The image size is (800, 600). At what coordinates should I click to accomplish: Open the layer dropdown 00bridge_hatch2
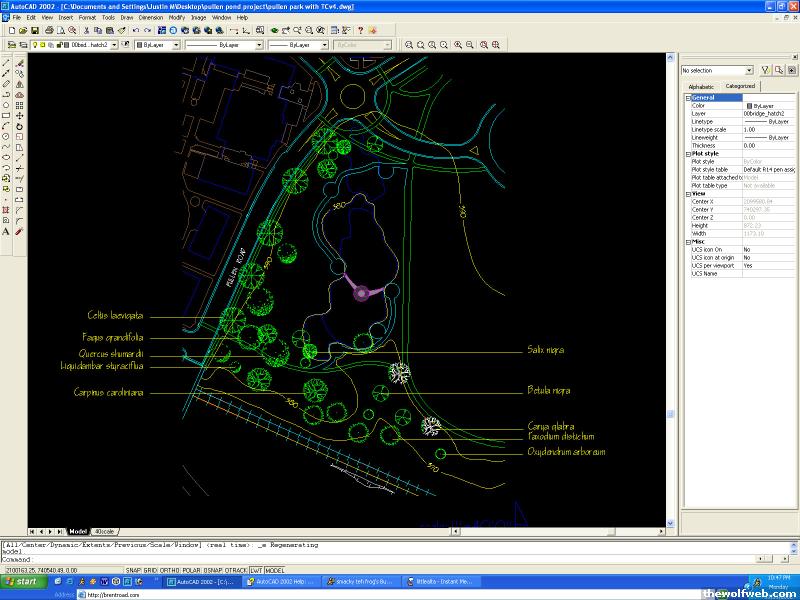(112, 45)
